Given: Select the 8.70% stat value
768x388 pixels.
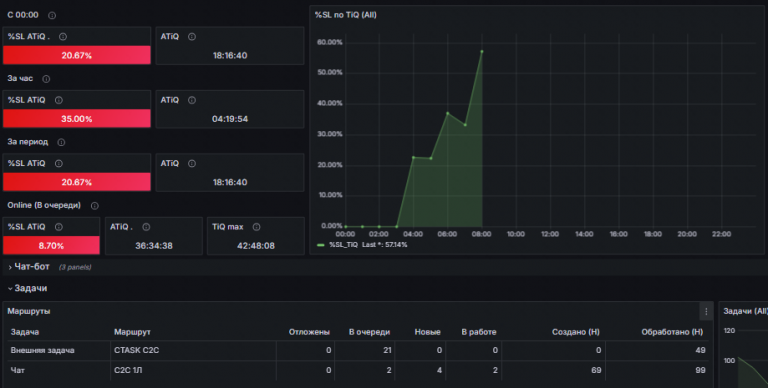Looking at the screenshot, I should click(x=51, y=245).
